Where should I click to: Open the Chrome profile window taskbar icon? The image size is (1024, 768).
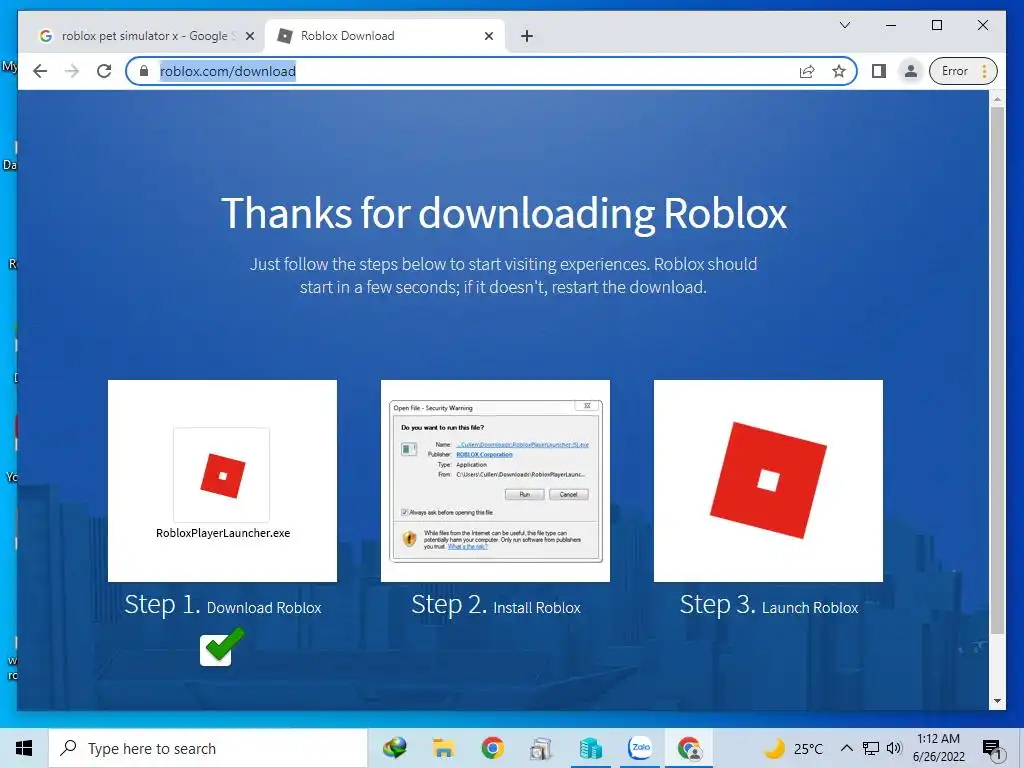(x=689, y=748)
